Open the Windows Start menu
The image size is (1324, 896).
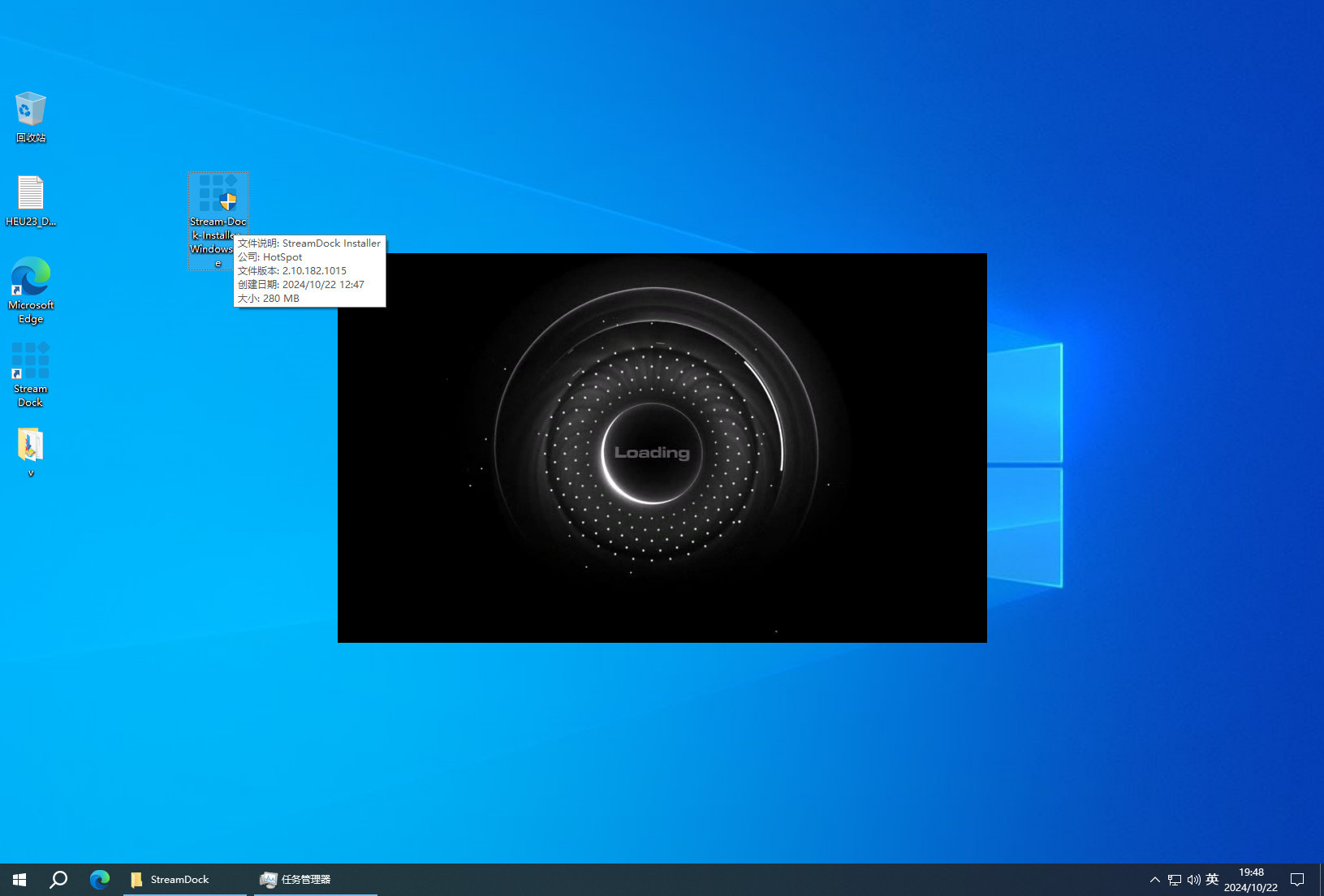[x=19, y=880]
